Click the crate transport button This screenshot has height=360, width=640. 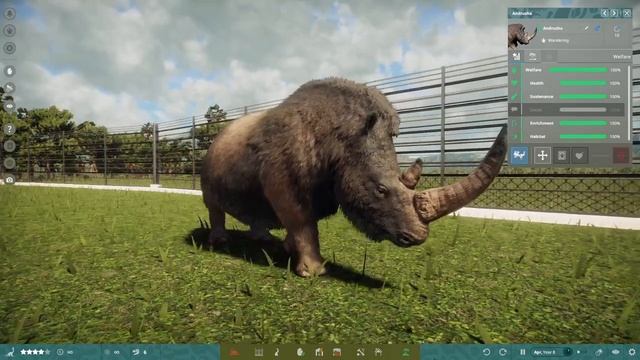point(562,156)
